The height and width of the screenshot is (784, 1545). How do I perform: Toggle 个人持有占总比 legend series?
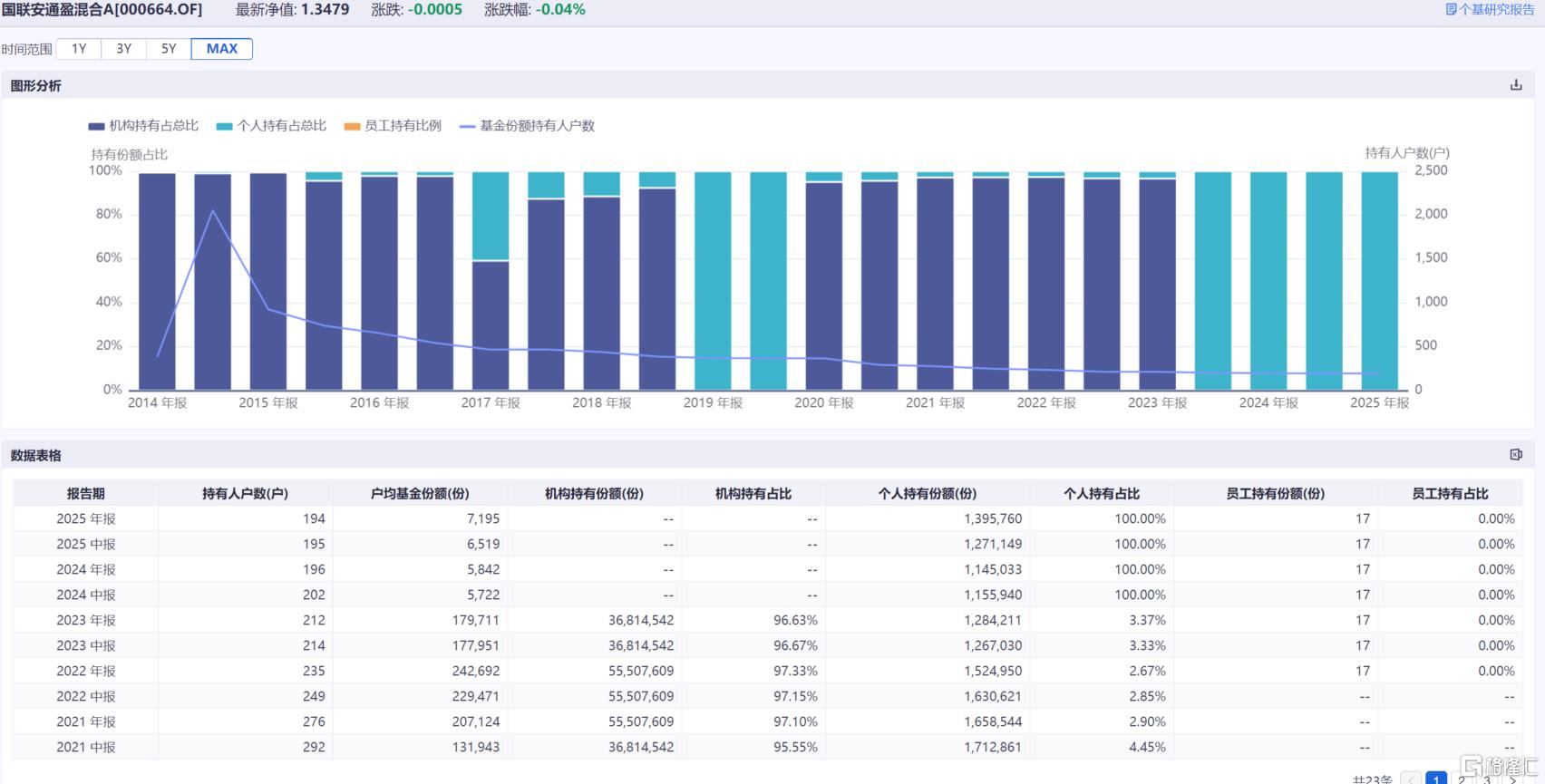271,126
